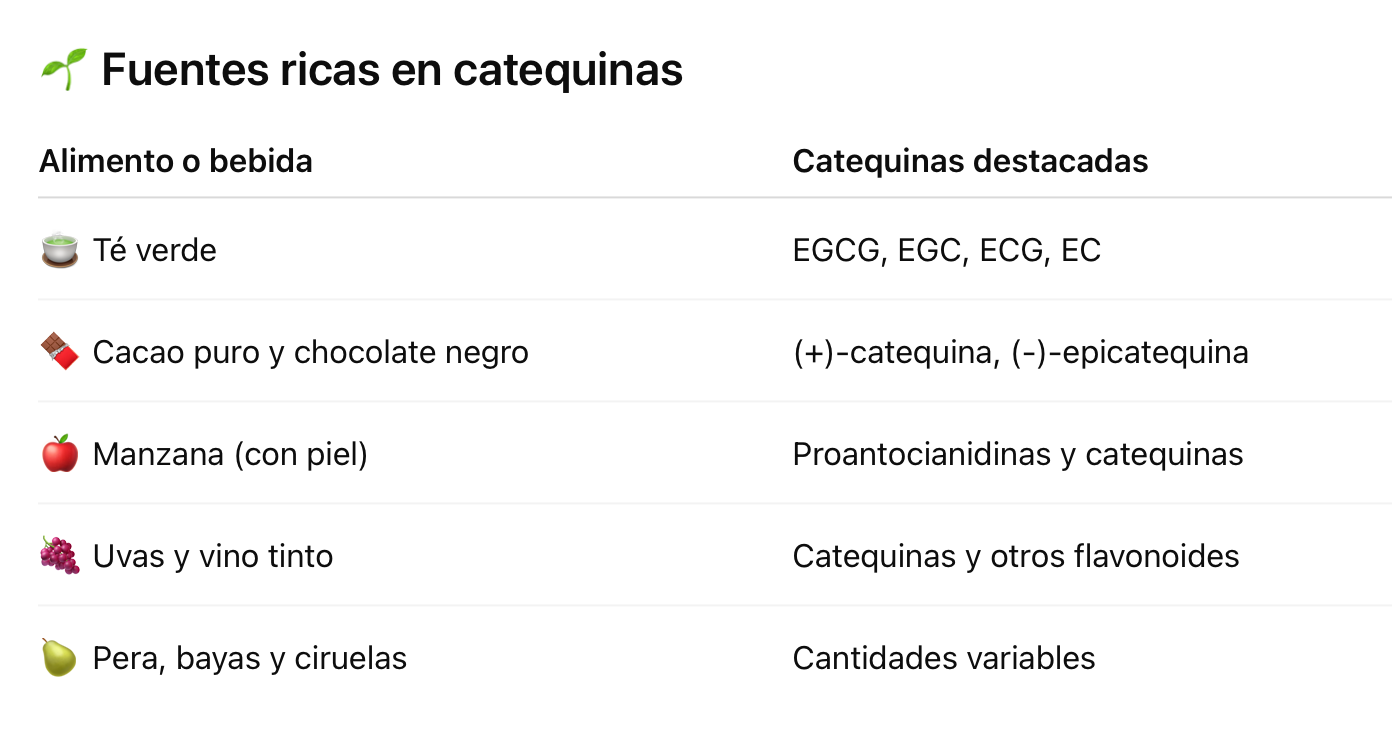This screenshot has height=754, width=1392.
Task: Select the 'Pera, bayas y ciruelas' cell
Action: (x=250, y=658)
